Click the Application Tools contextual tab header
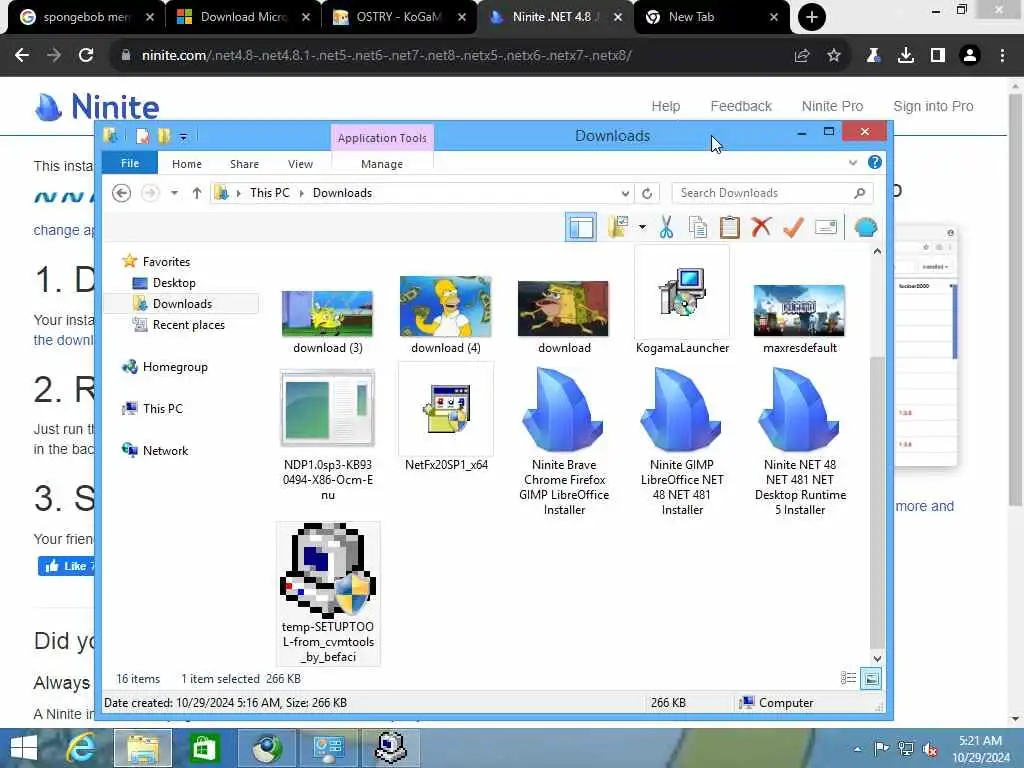This screenshot has width=1024, height=768. [x=382, y=138]
